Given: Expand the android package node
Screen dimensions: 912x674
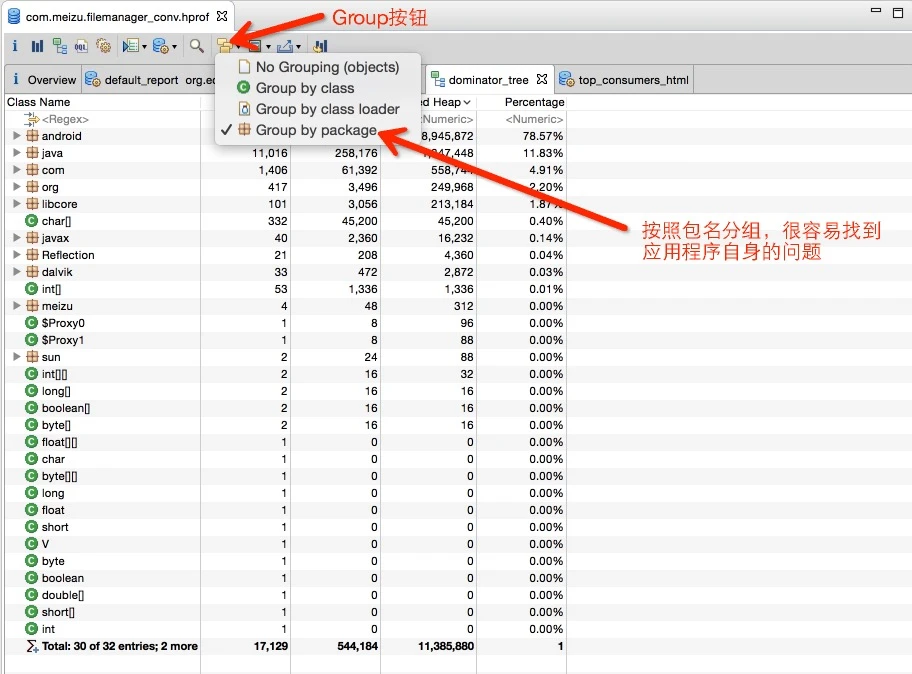Looking at the screenshot, I should click(17, 136).
